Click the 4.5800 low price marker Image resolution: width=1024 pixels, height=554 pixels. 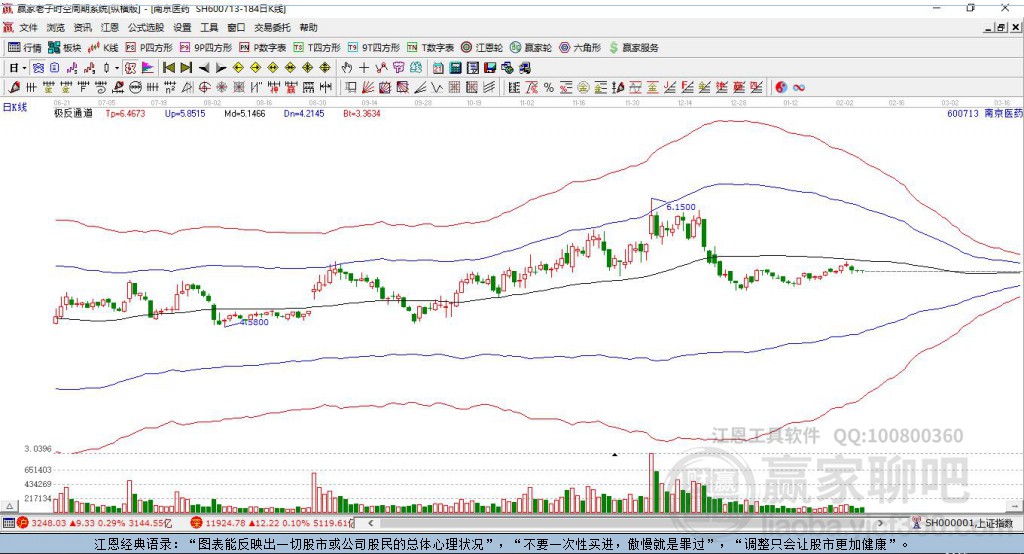click(x=254, y=322)
